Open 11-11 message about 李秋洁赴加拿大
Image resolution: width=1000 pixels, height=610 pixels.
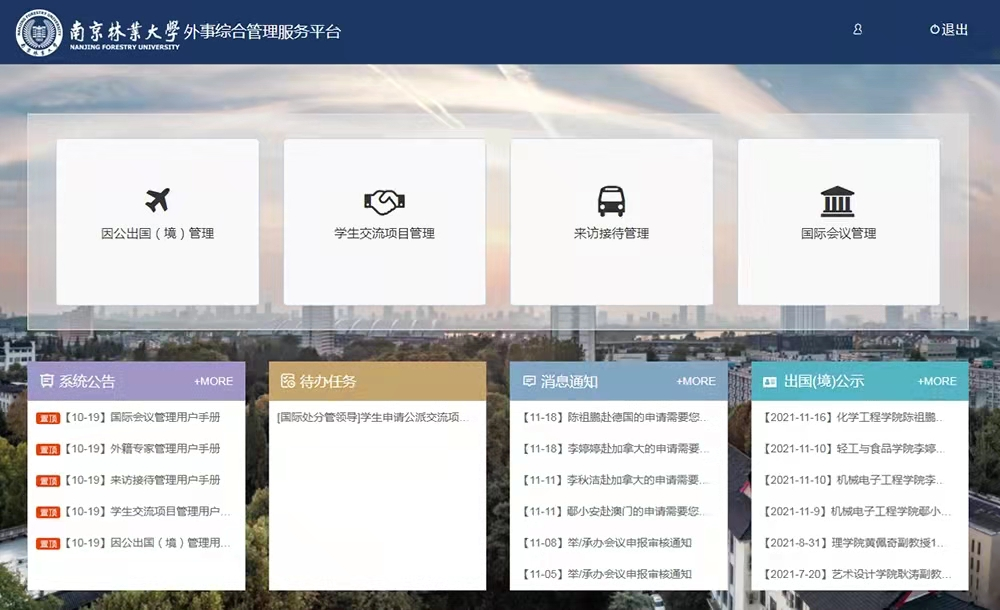(615, 480)
